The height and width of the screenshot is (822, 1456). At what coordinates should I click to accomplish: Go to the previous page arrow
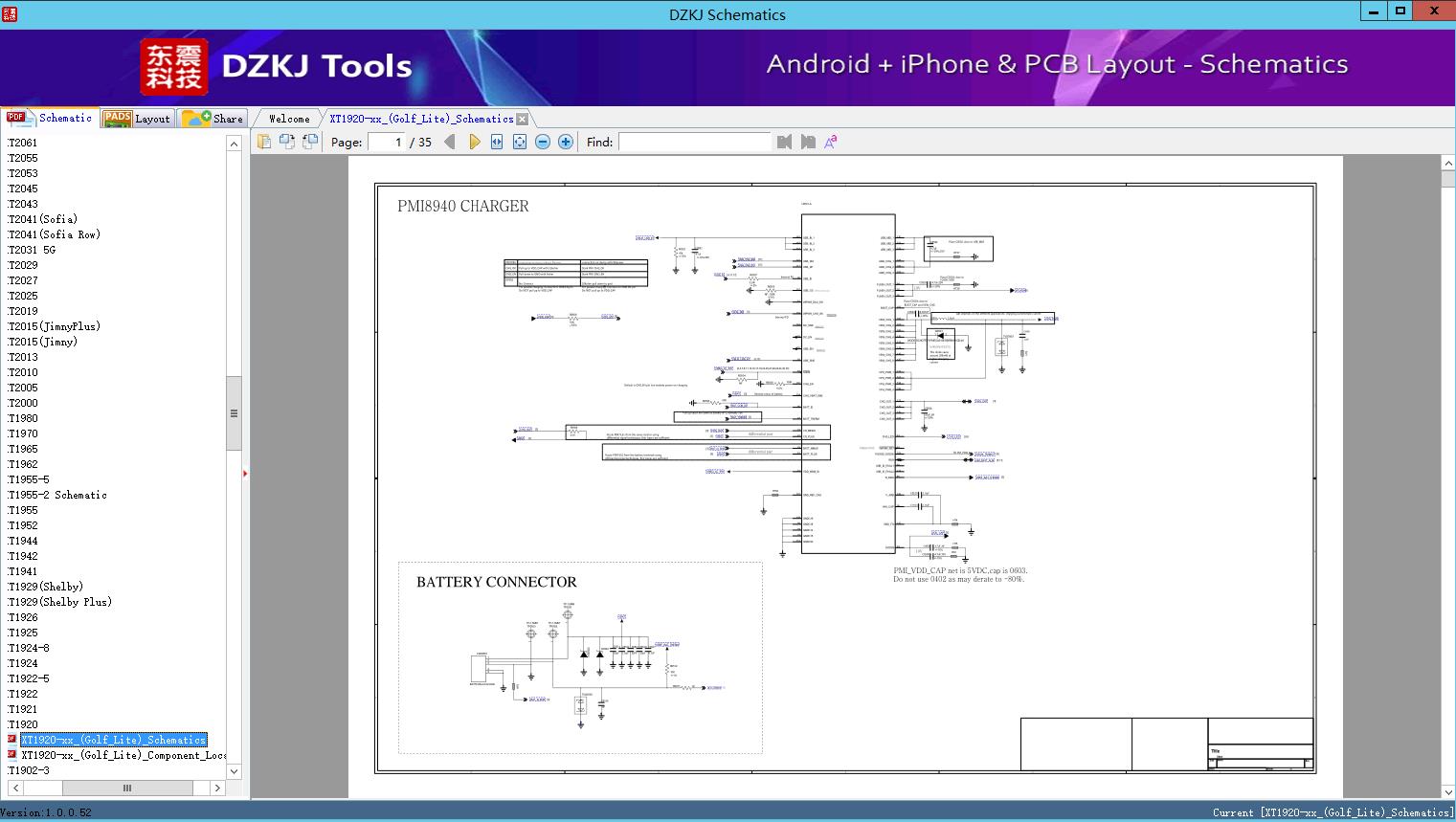pos(451,142)
